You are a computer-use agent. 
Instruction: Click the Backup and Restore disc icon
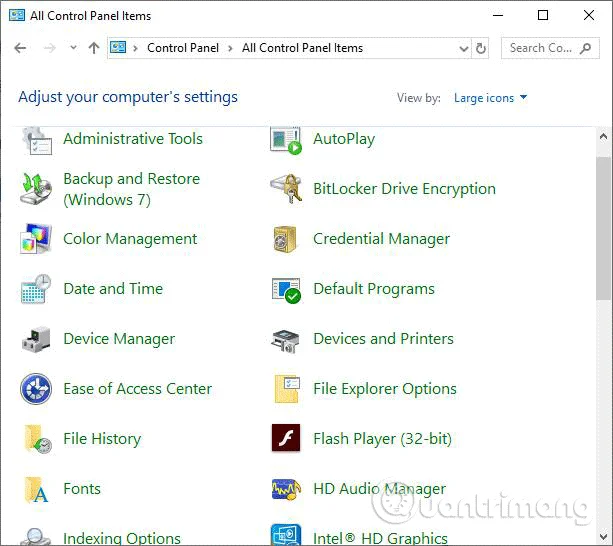[36, 189]
